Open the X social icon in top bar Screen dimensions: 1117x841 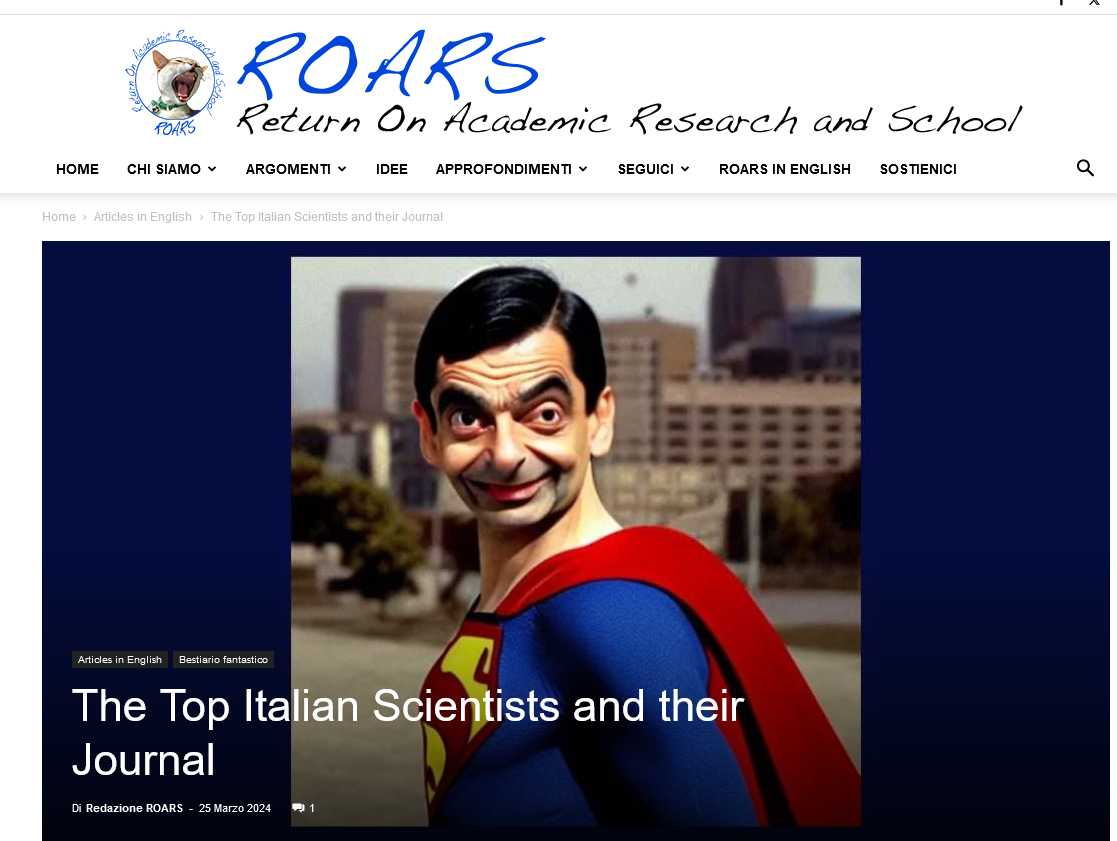[1094, 3]
